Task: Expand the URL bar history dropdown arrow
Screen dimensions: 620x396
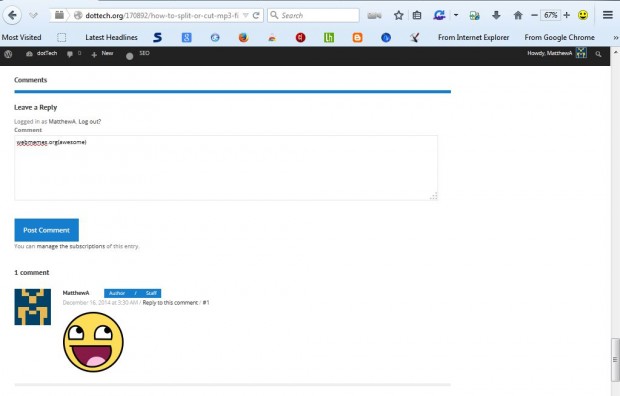Action: pyautogui.click(x=246, y=15)
